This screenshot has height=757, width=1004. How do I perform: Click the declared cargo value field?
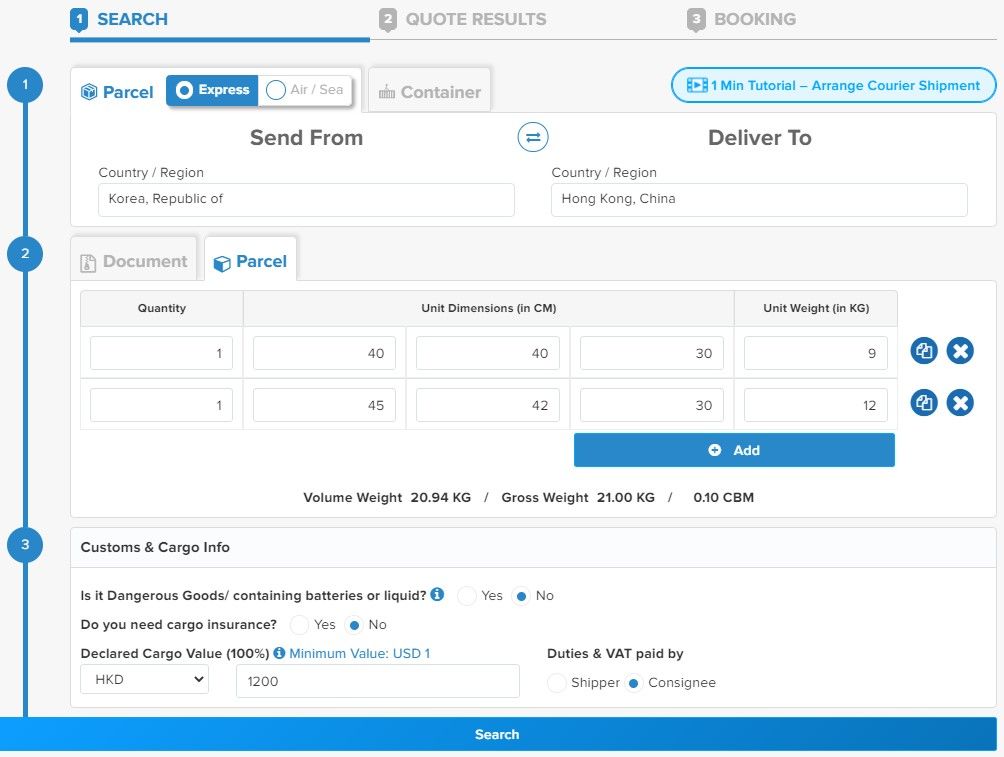377,681
